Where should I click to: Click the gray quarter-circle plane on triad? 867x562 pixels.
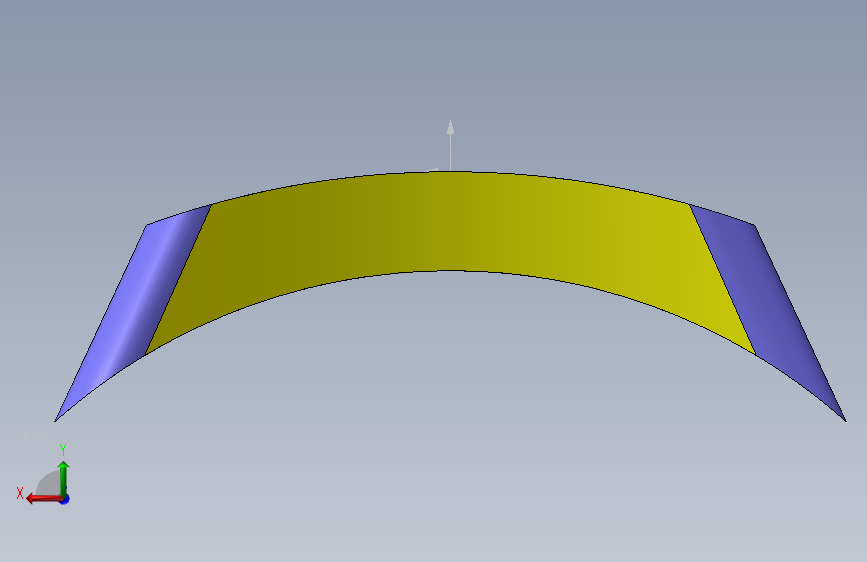click(50, 484)
